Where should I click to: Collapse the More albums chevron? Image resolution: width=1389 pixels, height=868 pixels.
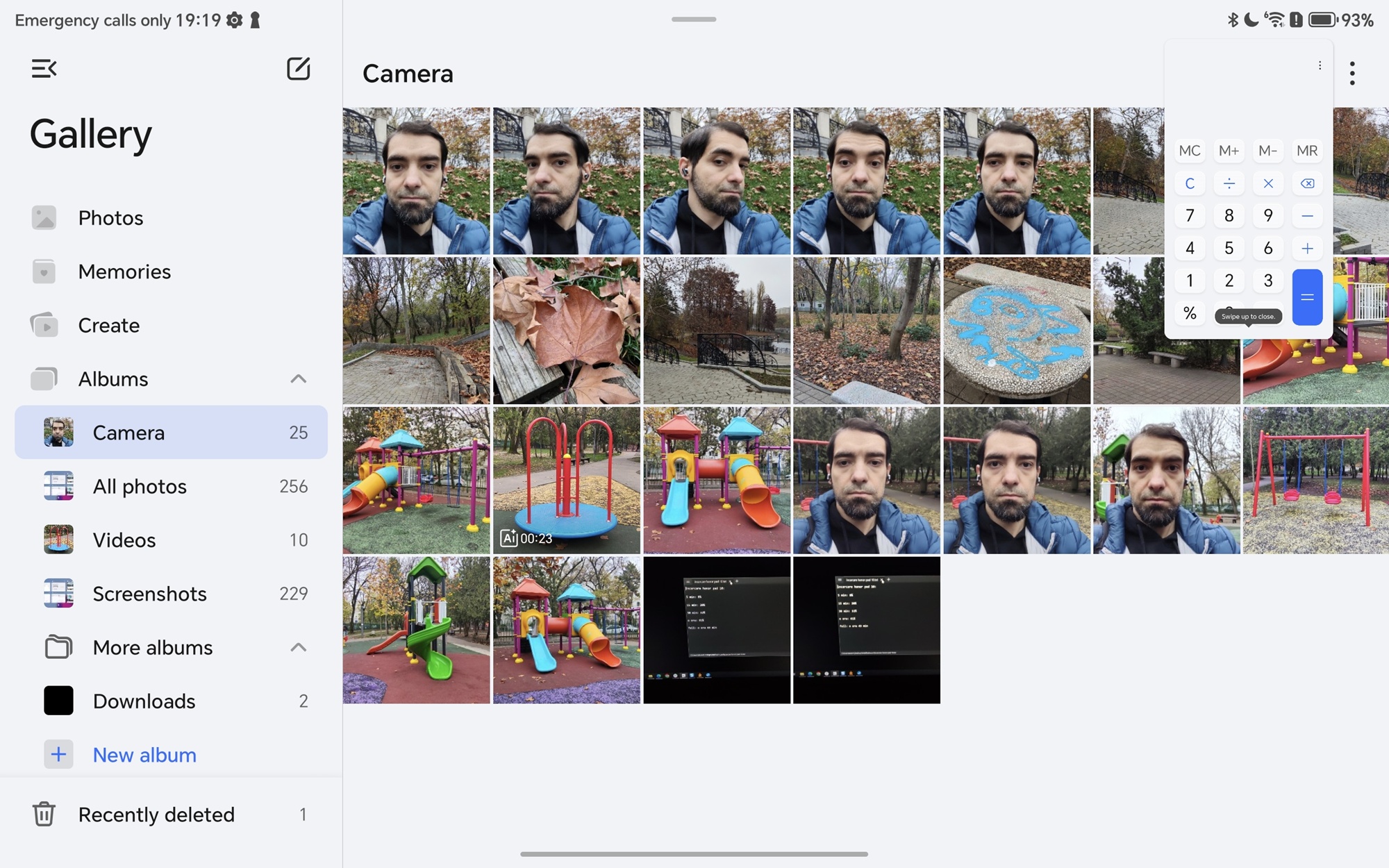(x=298, y=647)
